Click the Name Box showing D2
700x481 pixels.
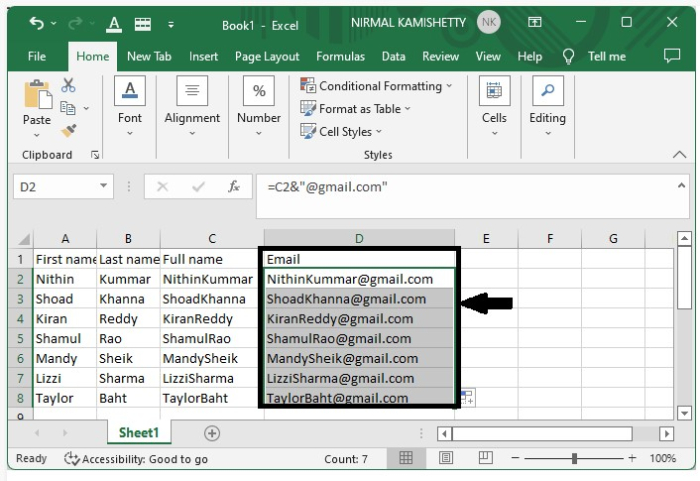(55, 187)
